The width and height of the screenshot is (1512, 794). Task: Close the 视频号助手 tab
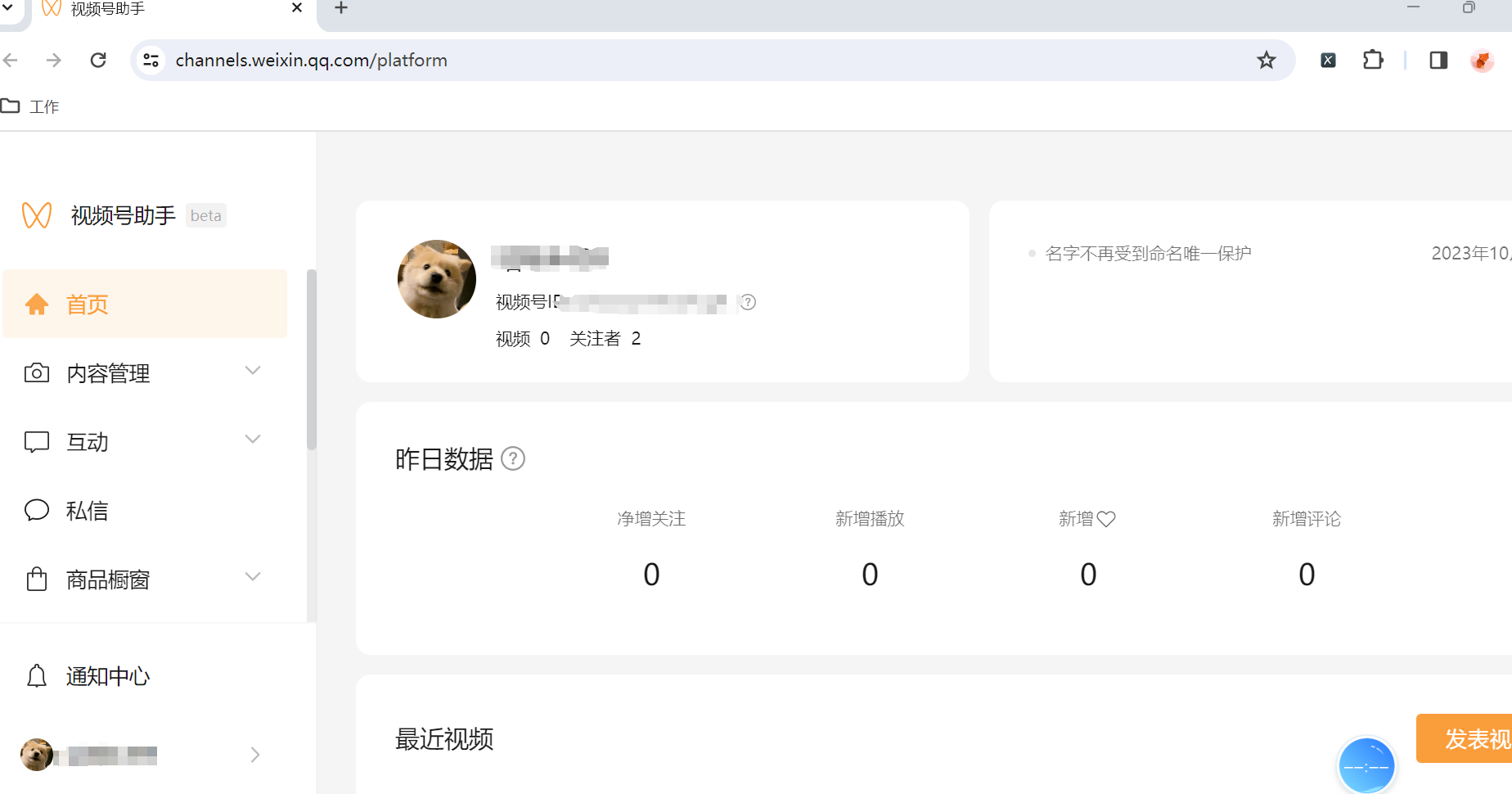pos(297,8)
